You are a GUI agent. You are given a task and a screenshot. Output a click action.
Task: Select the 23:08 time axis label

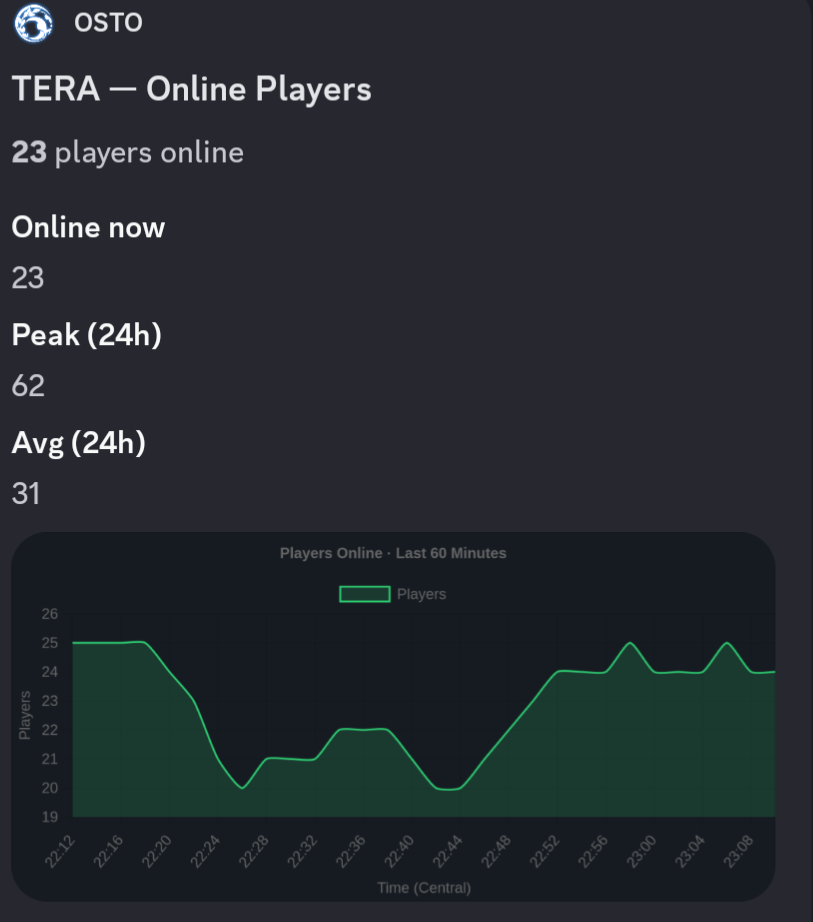[738, 851]
